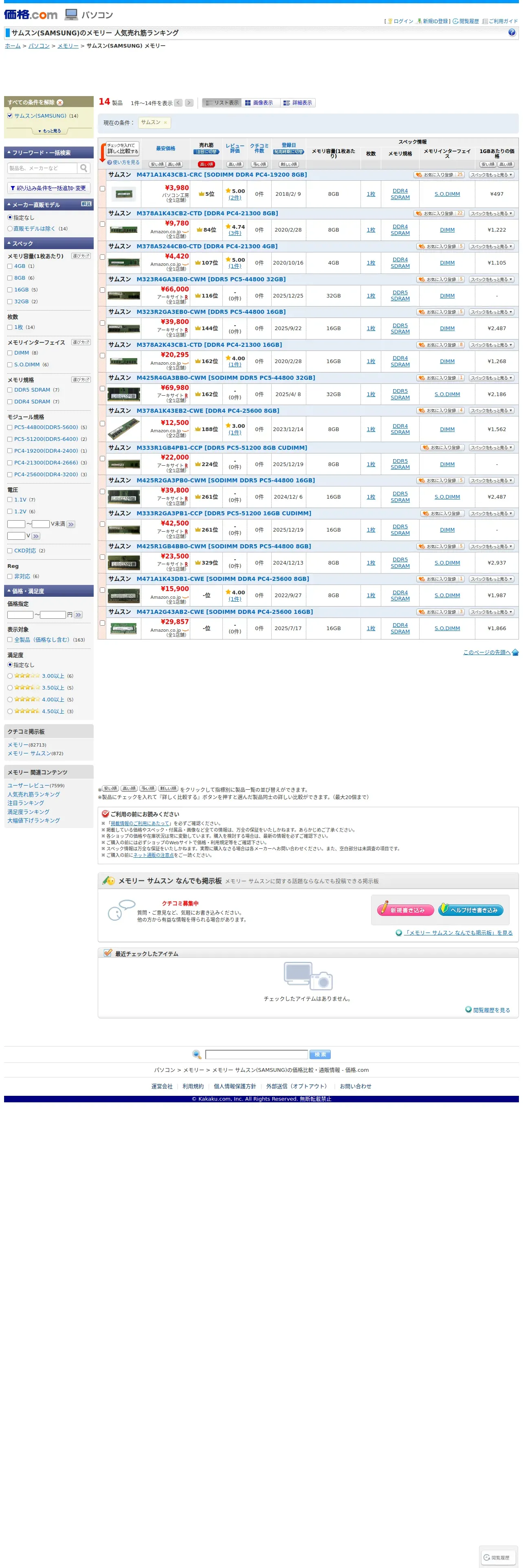Click the bottom search magnifier icon
Screen dimensions: 523x1568
coord(197,1055)
